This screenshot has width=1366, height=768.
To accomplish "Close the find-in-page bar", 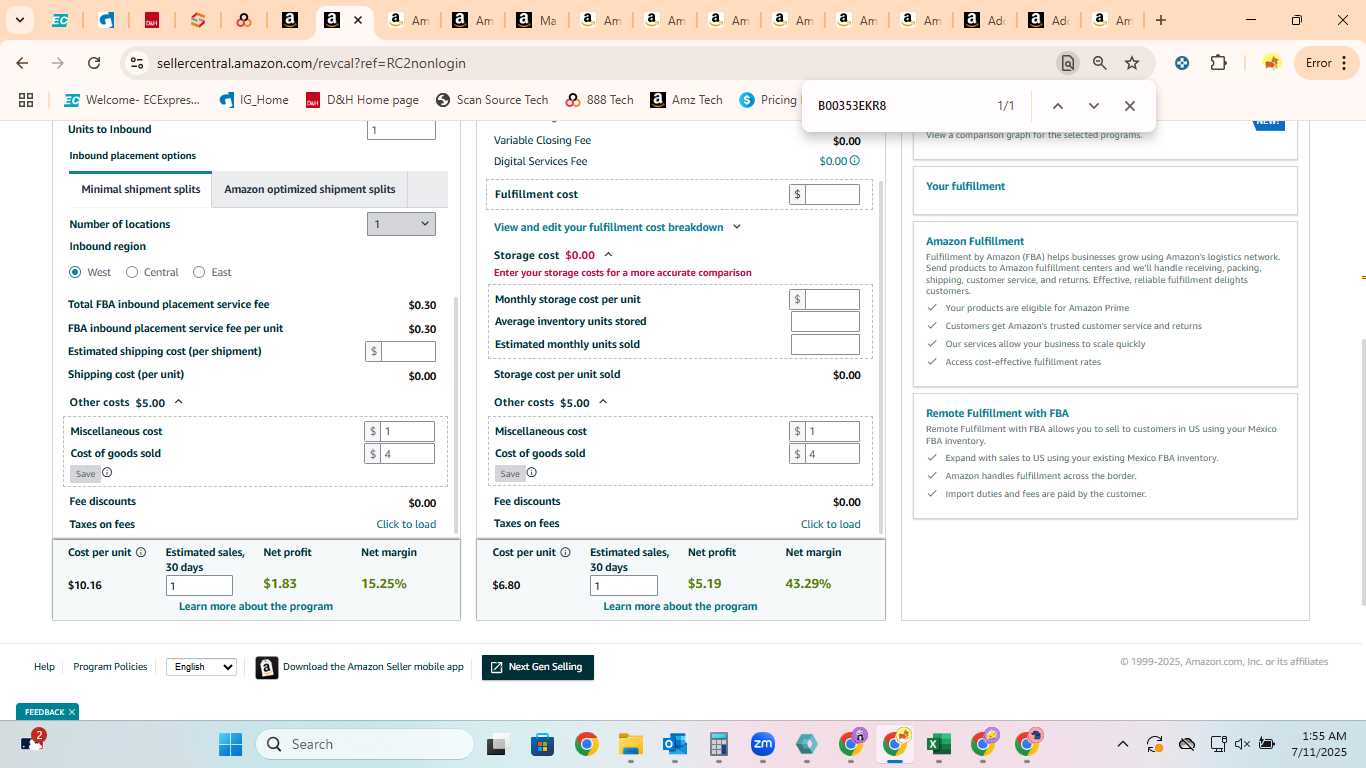I will (x=1130, y=106).
